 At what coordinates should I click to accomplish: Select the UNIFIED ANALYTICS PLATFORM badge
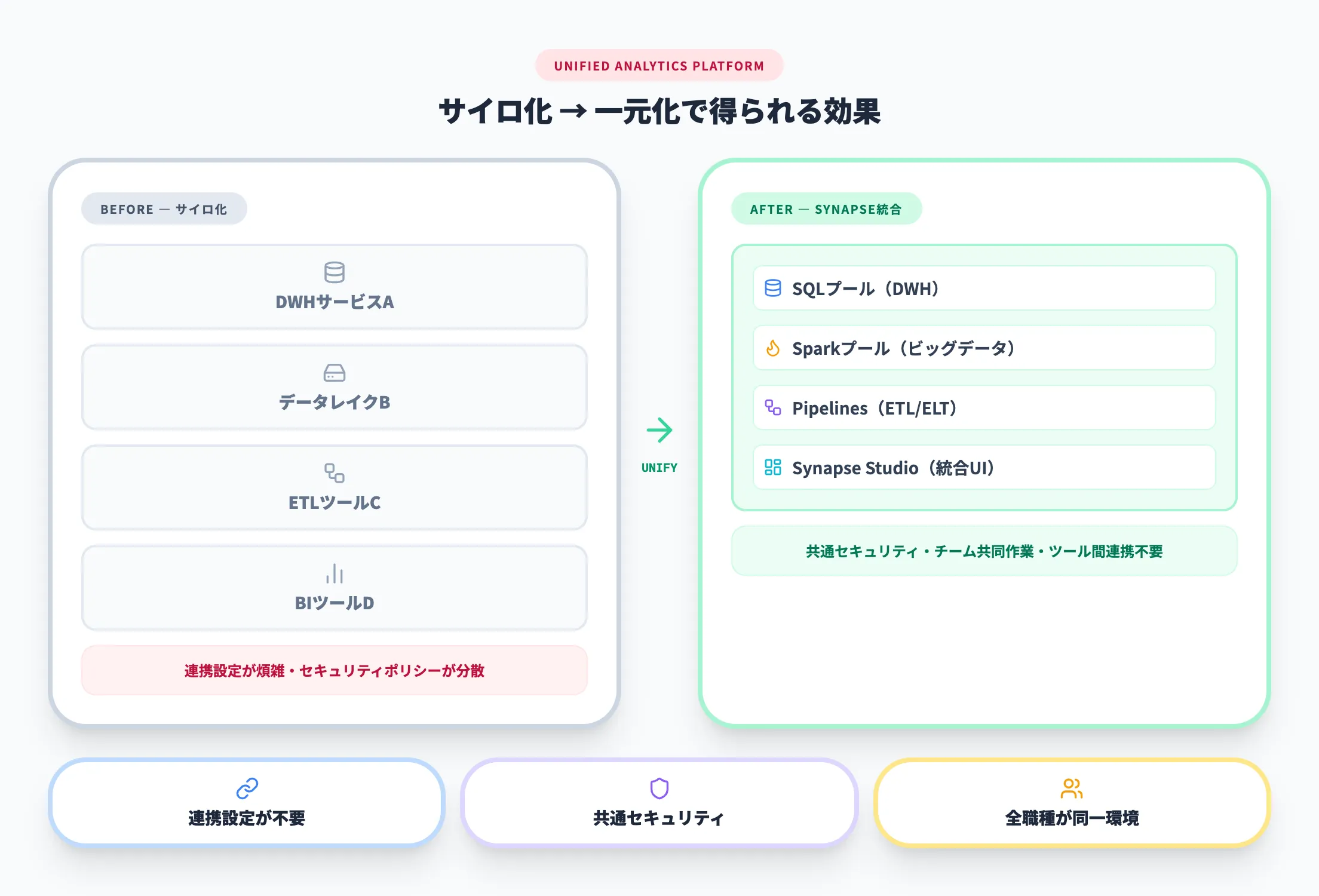coord(659,66)
